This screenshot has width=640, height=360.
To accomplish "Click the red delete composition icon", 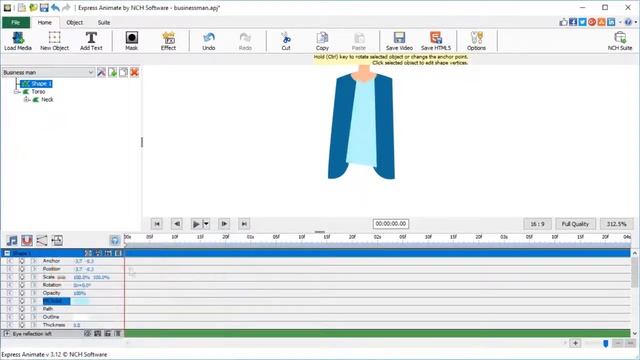I will 134,72.
